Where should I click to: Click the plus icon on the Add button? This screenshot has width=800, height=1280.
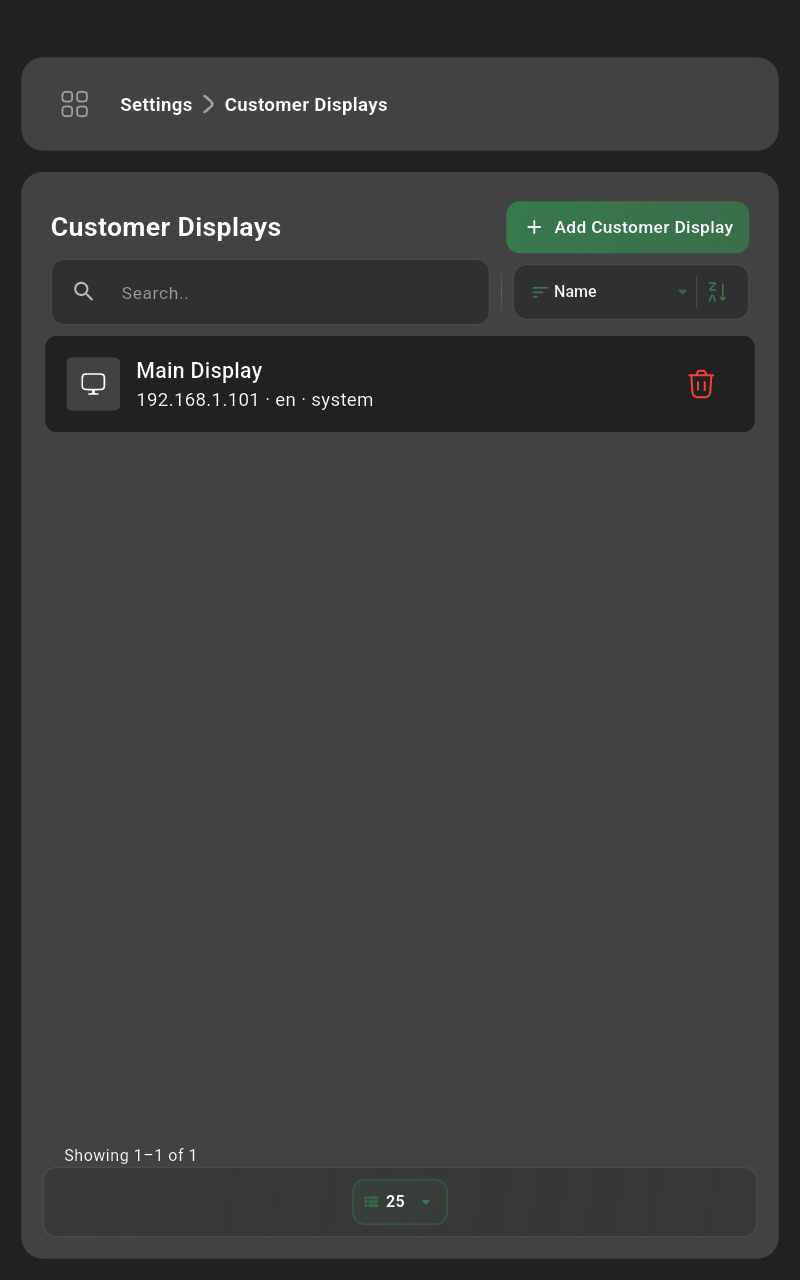pos(534,227)
